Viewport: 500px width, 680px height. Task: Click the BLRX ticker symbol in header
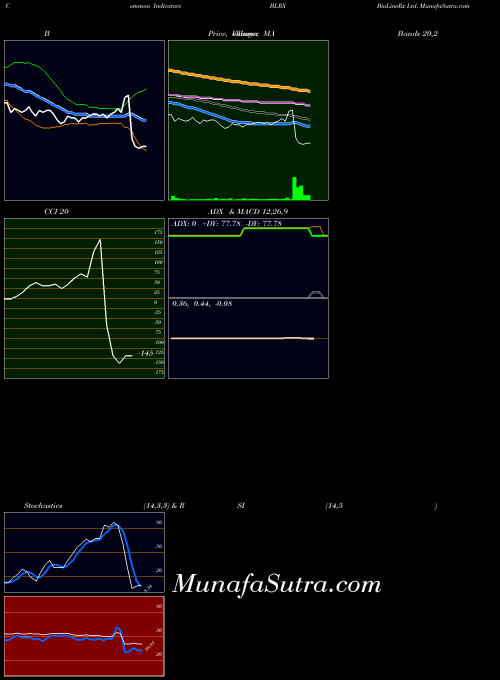(x=277, y=6)
